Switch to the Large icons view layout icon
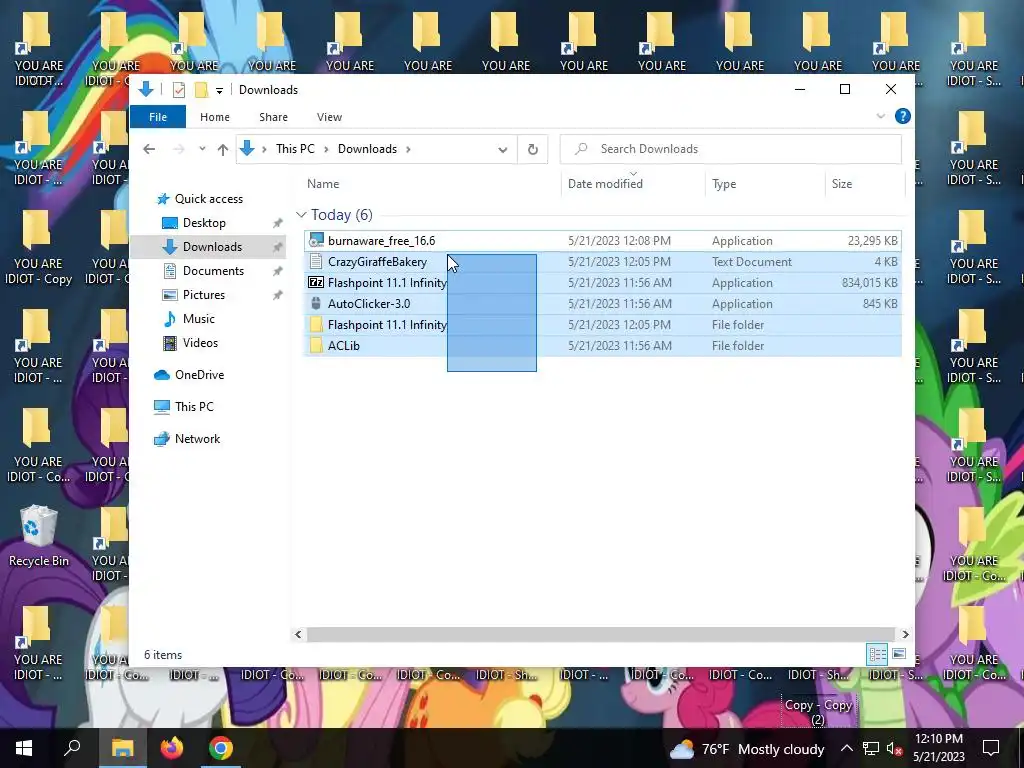The height and width of the screenshot is (768, 1024). click(899, 654)
